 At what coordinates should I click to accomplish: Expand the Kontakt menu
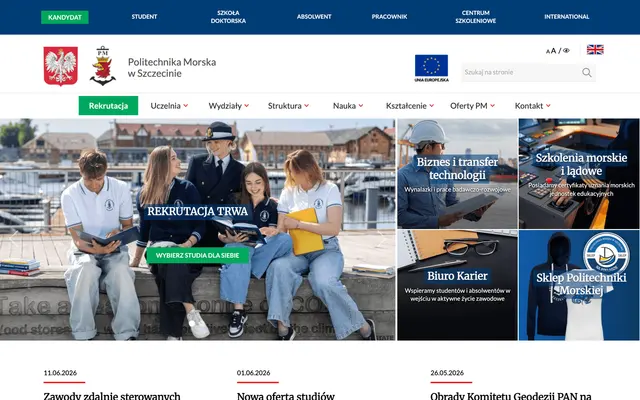533,106
